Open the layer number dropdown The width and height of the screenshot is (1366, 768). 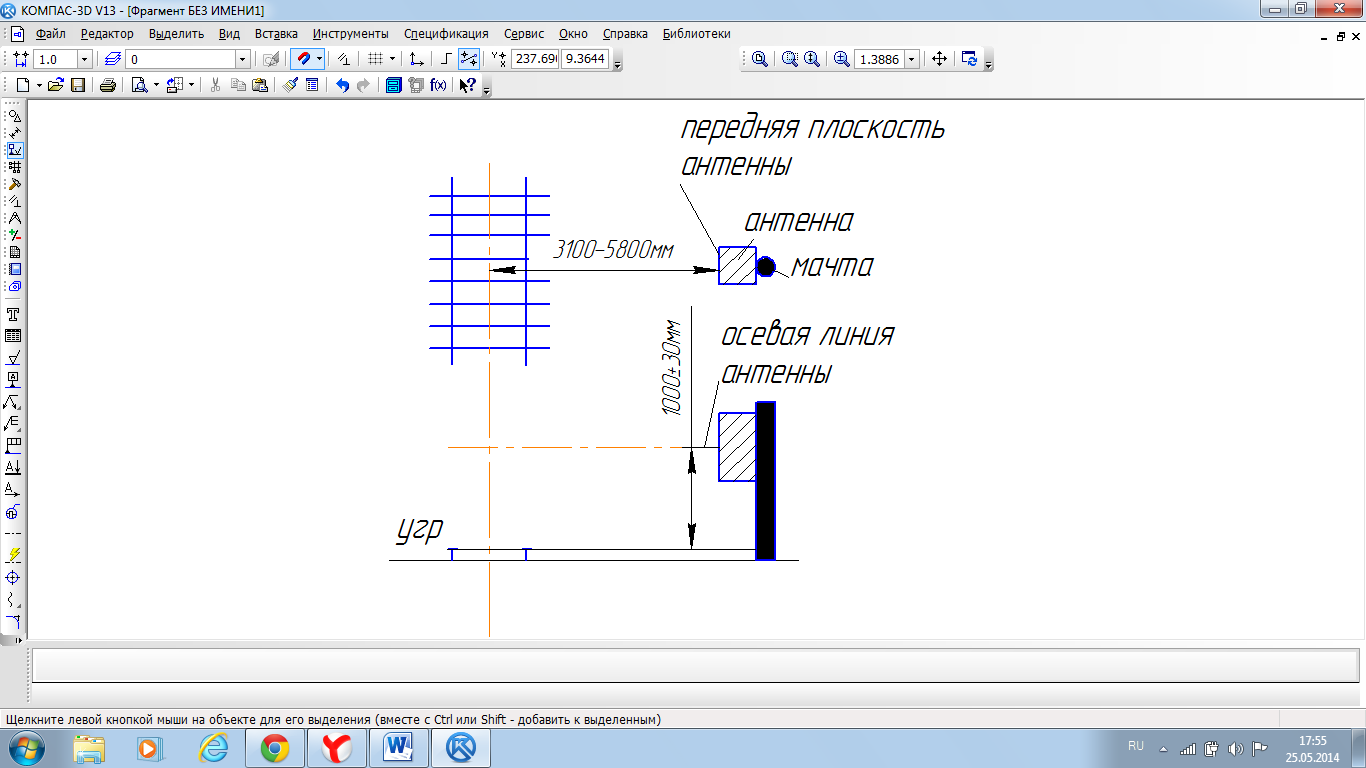tap(241, 59)
